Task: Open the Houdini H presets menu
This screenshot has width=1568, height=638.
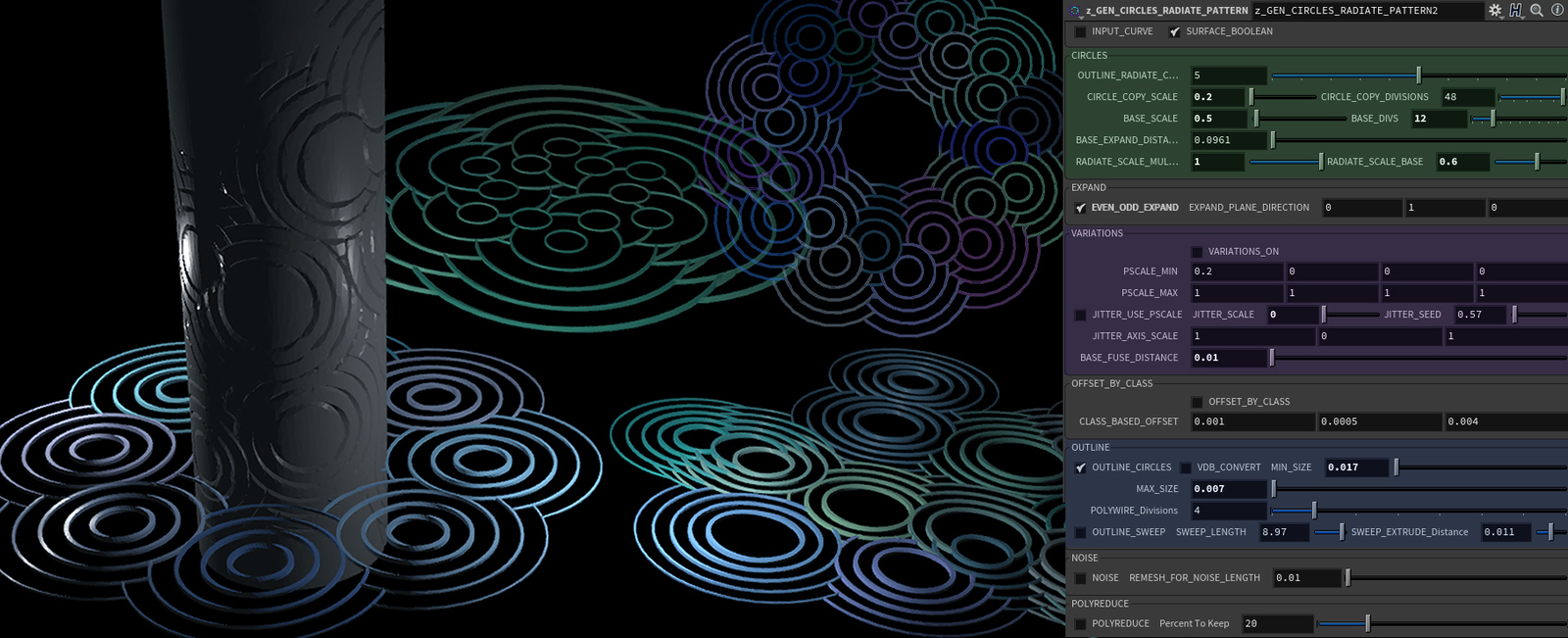Action: click(1516, 10)
